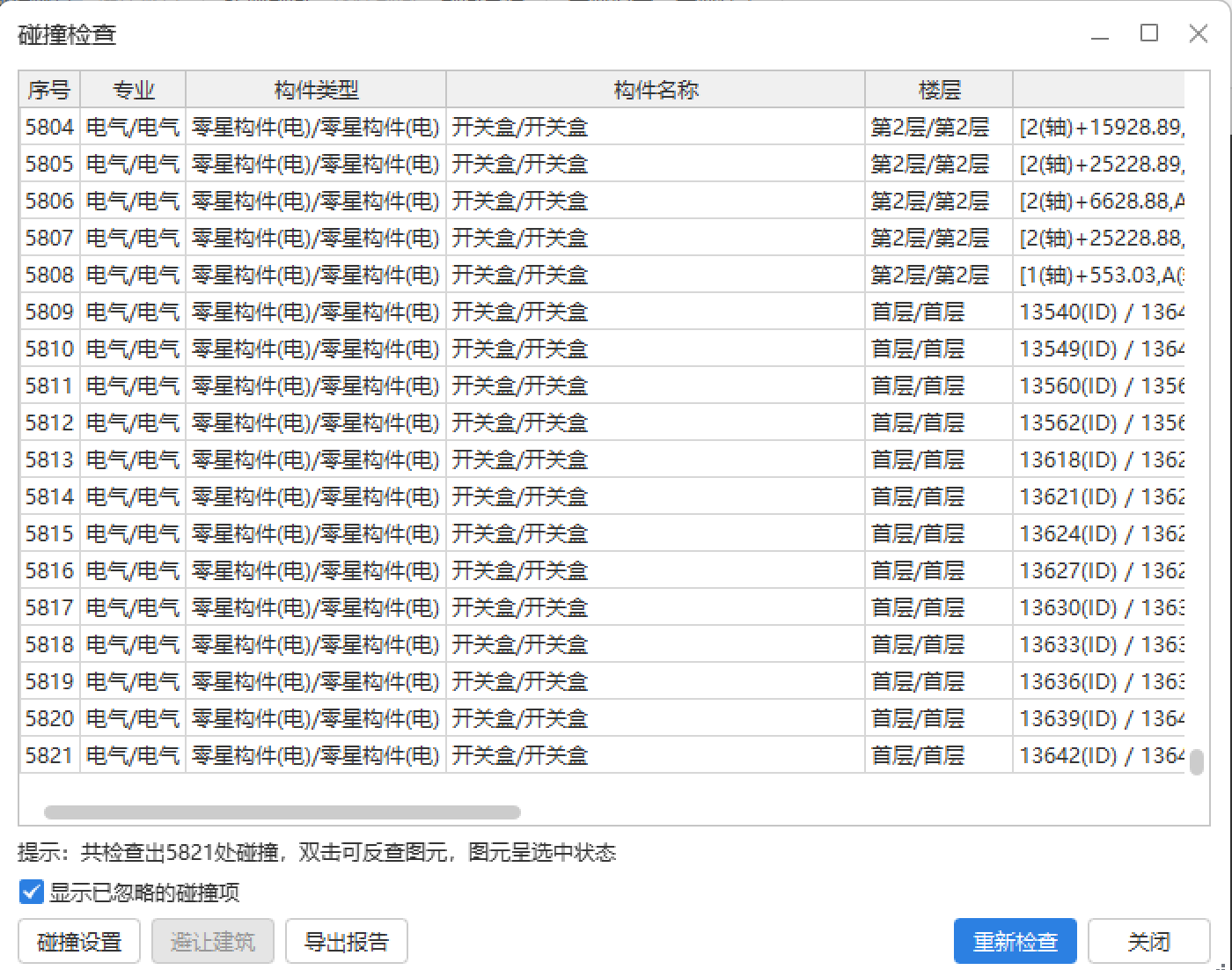
Task: Click the greyed 避让建筑 button
Action: pyautogui.click(x=213, y=942)
